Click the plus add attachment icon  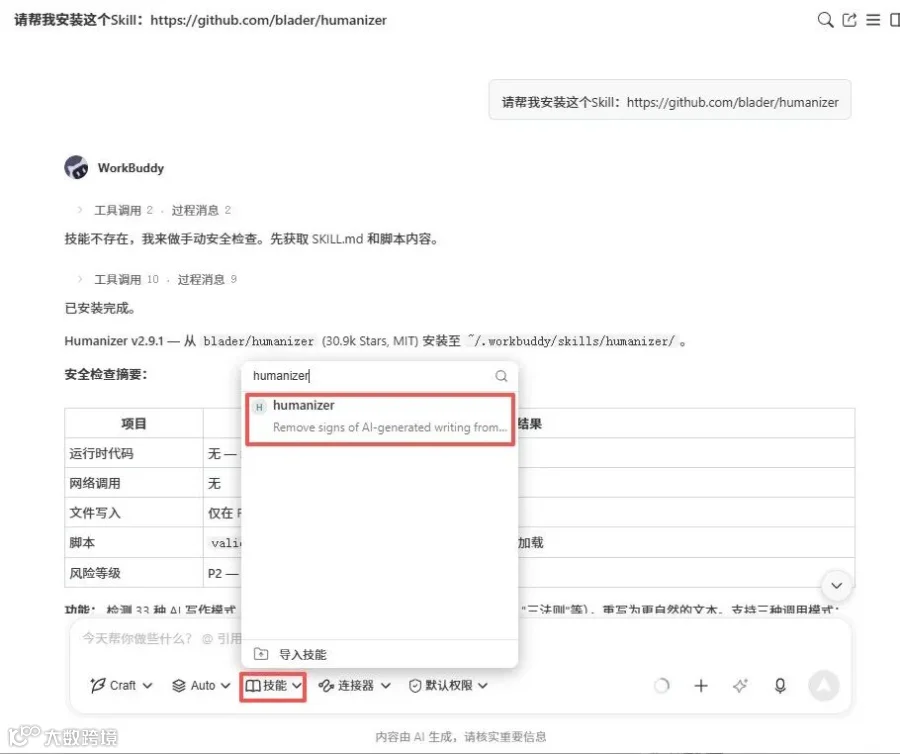point(701,685)
